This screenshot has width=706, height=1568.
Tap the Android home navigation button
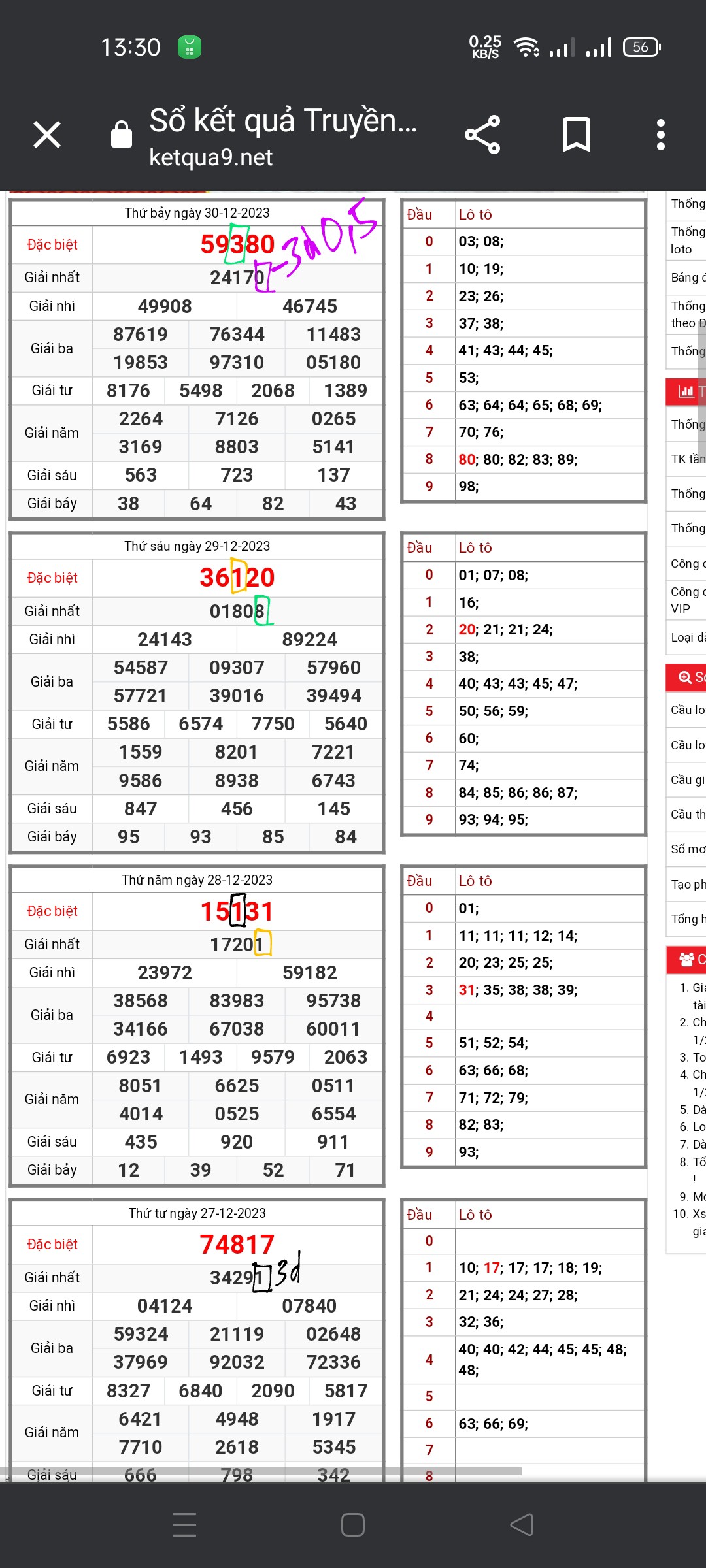coord(353,1525)
